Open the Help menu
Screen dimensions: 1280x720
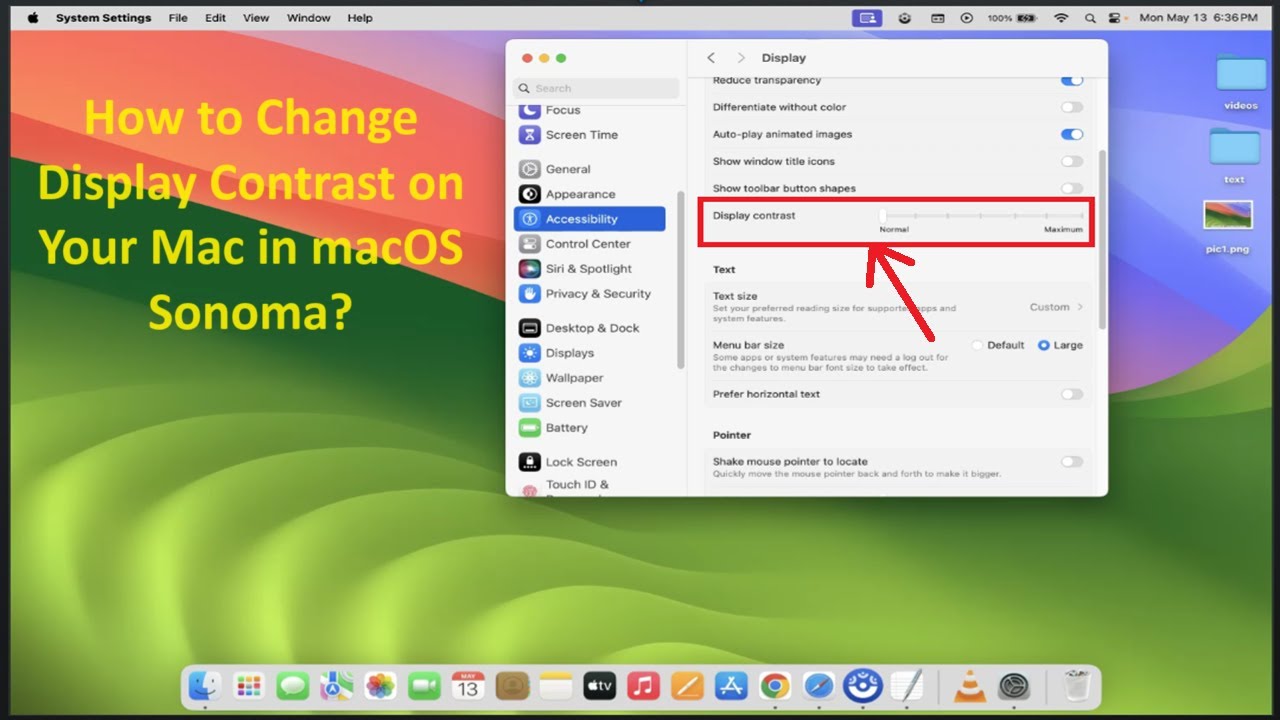(x=360, y=18)
